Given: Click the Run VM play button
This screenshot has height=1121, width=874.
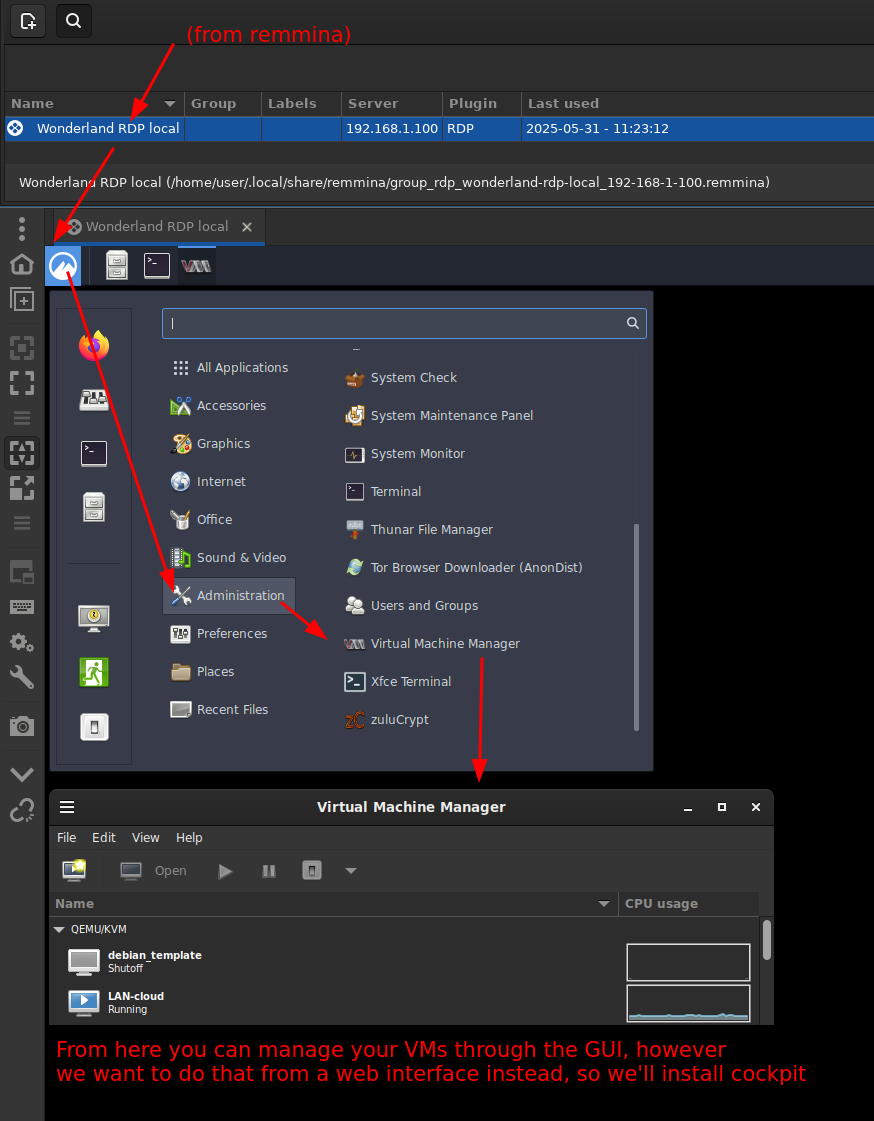Looking at the screenshot, I should point(225,871).
